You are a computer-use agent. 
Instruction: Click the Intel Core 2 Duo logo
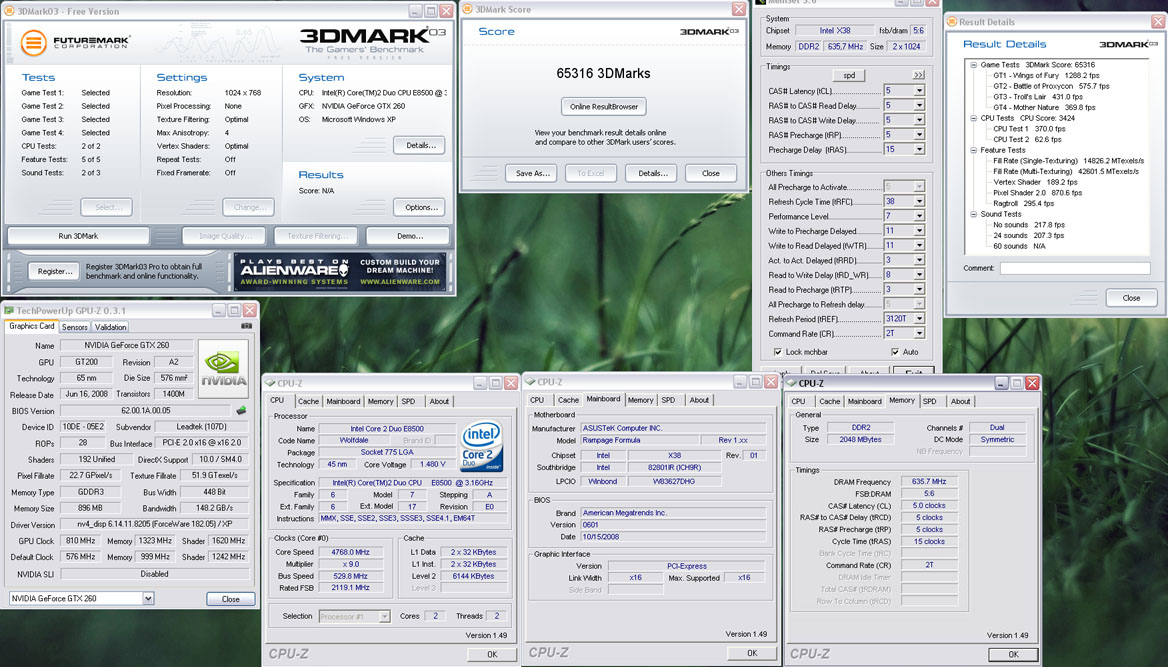(x=480, y=446)
